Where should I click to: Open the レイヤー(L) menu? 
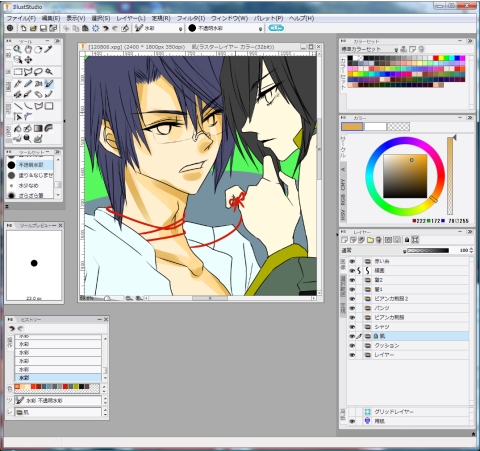click(x=131, y=18)
